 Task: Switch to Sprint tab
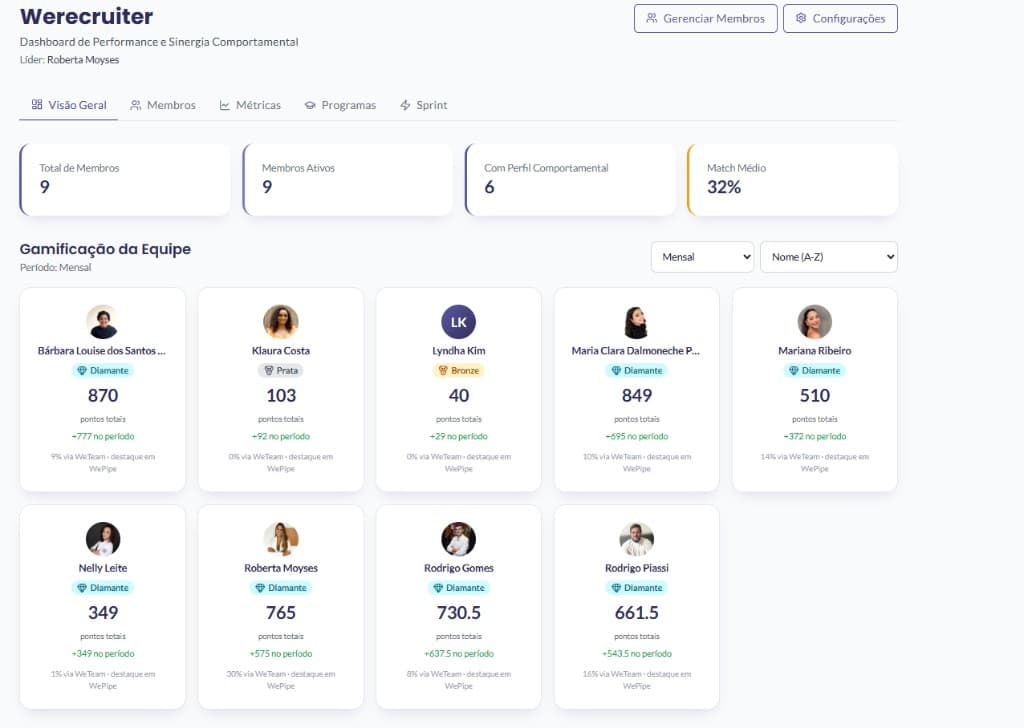click(x=424, y=105)
